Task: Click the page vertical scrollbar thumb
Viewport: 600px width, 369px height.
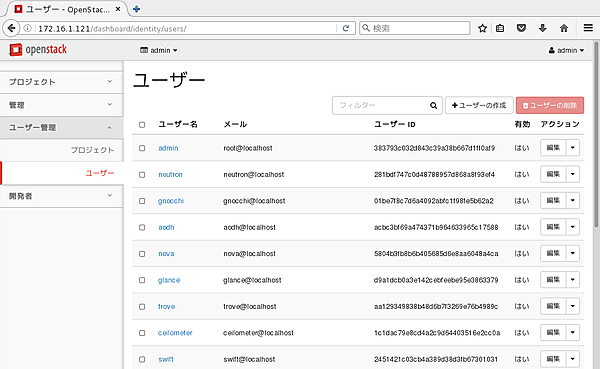Action: coord(597,134)
